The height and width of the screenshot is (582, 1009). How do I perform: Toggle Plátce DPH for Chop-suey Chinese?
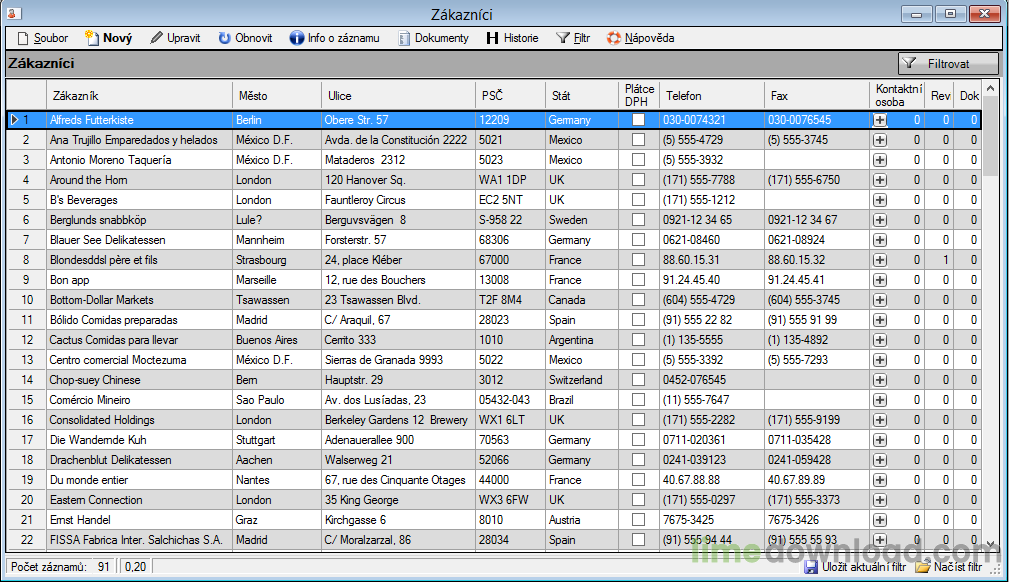click(638, 380)
